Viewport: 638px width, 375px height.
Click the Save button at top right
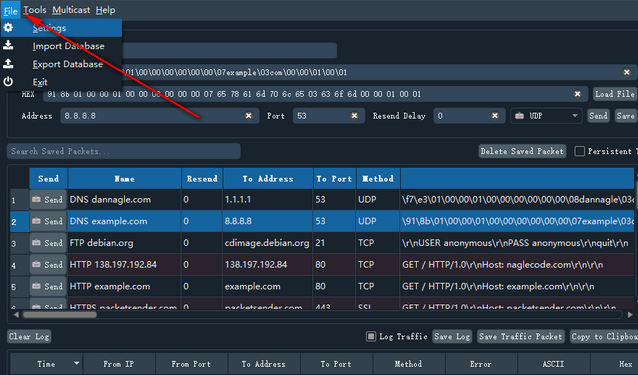click(625, 116)
